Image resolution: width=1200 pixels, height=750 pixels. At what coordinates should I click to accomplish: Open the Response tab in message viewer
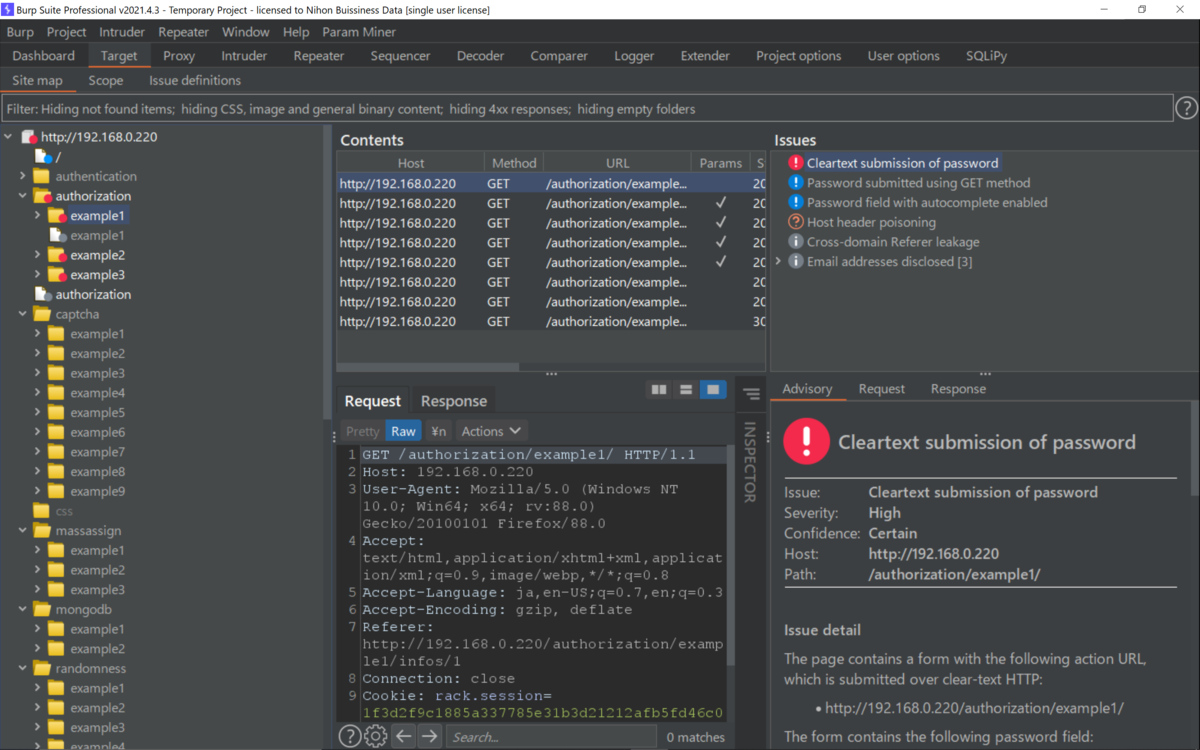coord(454,401)
